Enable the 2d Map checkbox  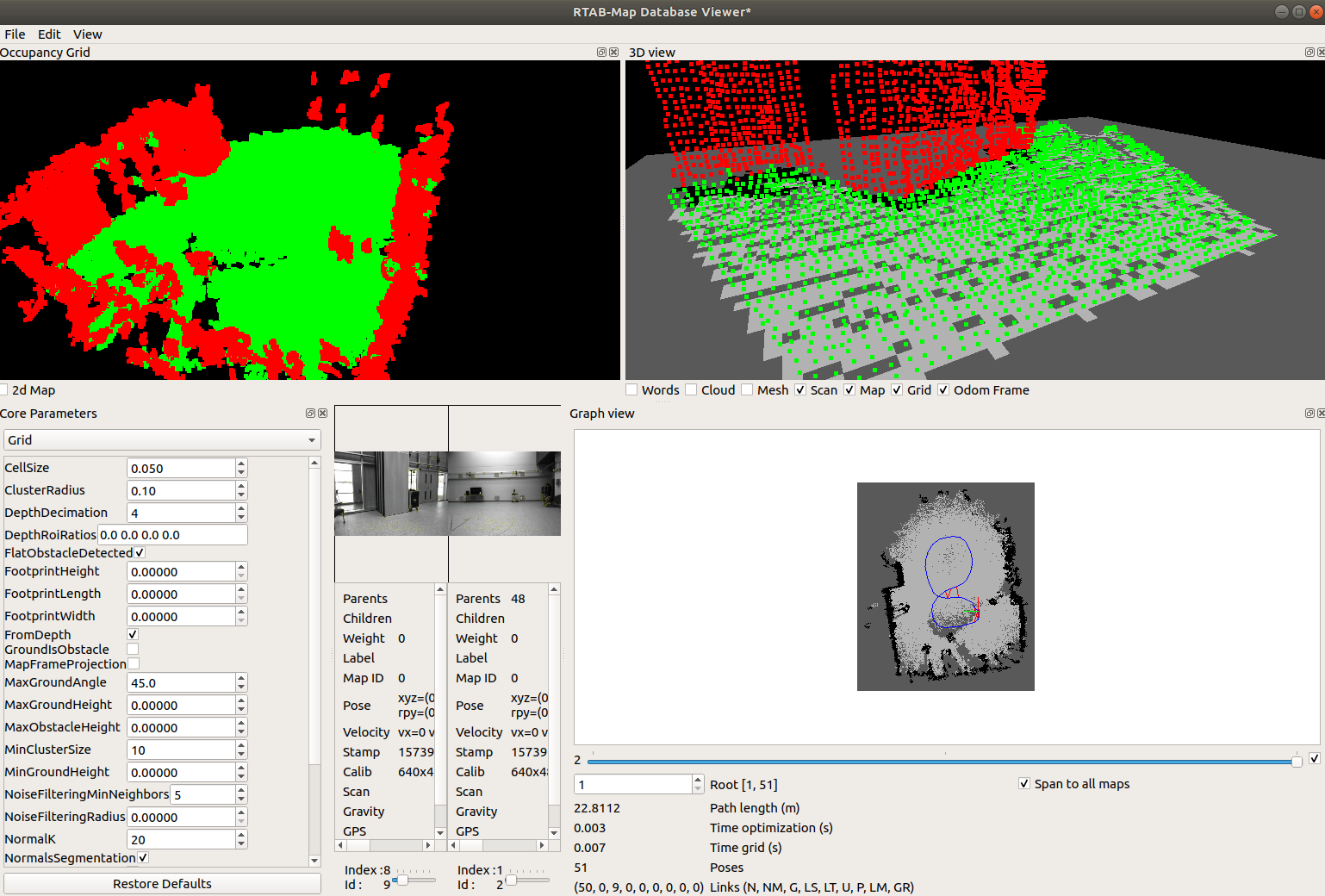pos(5,390)
